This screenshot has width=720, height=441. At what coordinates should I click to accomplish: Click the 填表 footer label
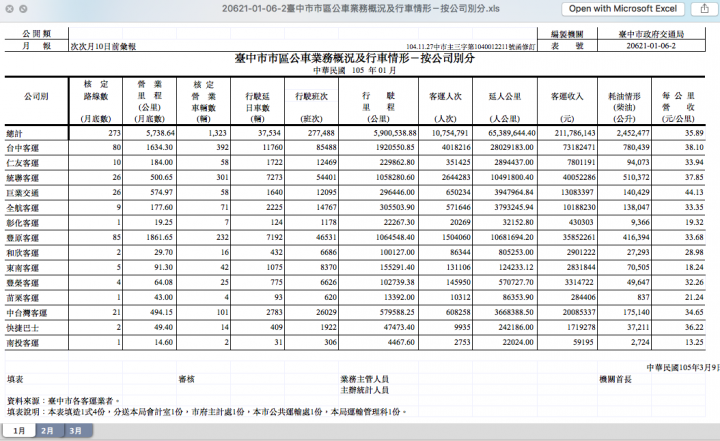pyautogui.click(x=15, y=379)
